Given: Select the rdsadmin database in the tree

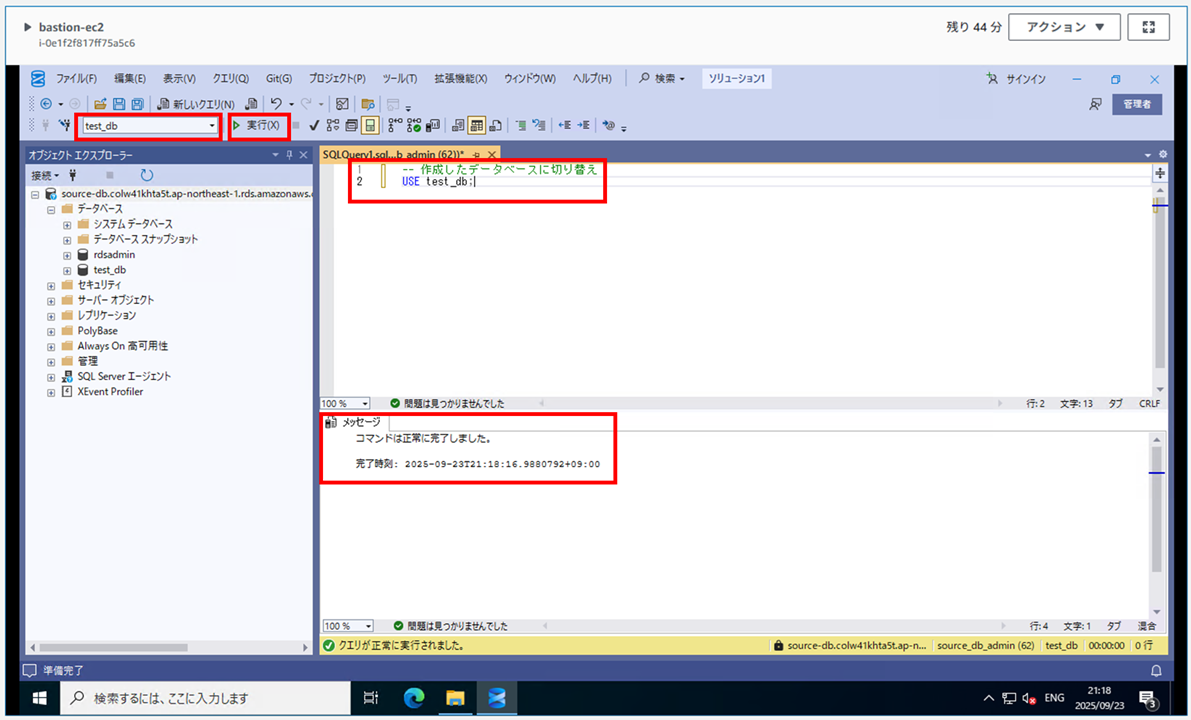Looking at the screenshot, I should point(115,255).
